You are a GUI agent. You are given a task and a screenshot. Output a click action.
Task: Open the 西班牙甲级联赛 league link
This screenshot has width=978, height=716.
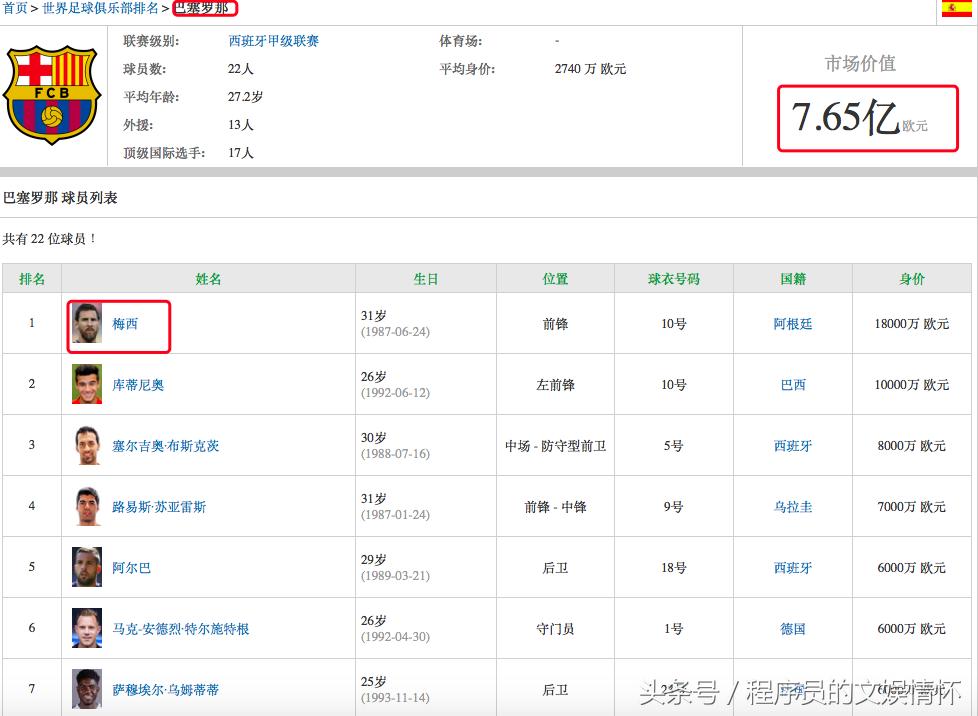click(274, 41)
